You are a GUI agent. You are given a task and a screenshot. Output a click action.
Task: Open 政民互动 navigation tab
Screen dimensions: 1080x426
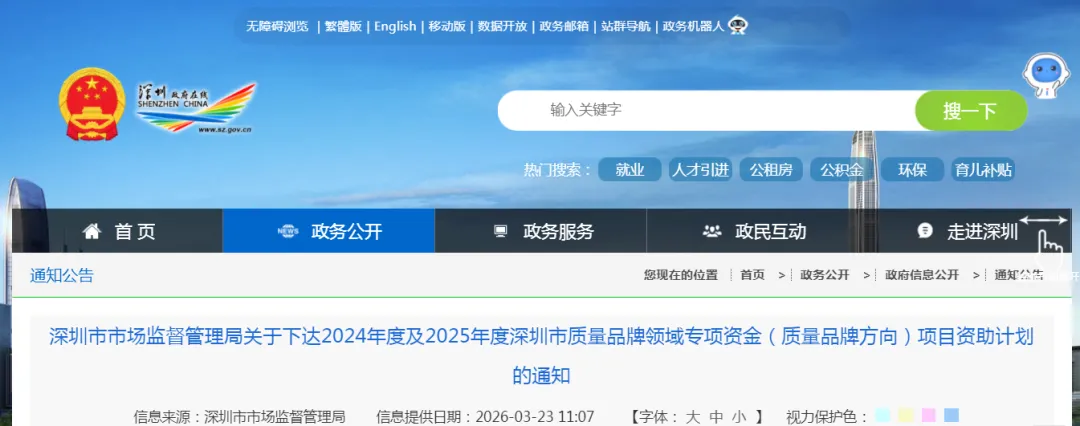(x=753, y=231)
